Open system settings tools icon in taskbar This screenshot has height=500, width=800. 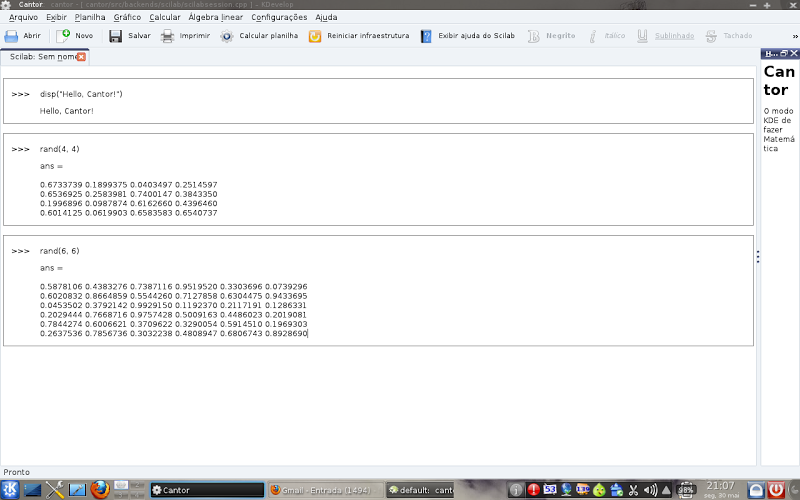point(55,490)
